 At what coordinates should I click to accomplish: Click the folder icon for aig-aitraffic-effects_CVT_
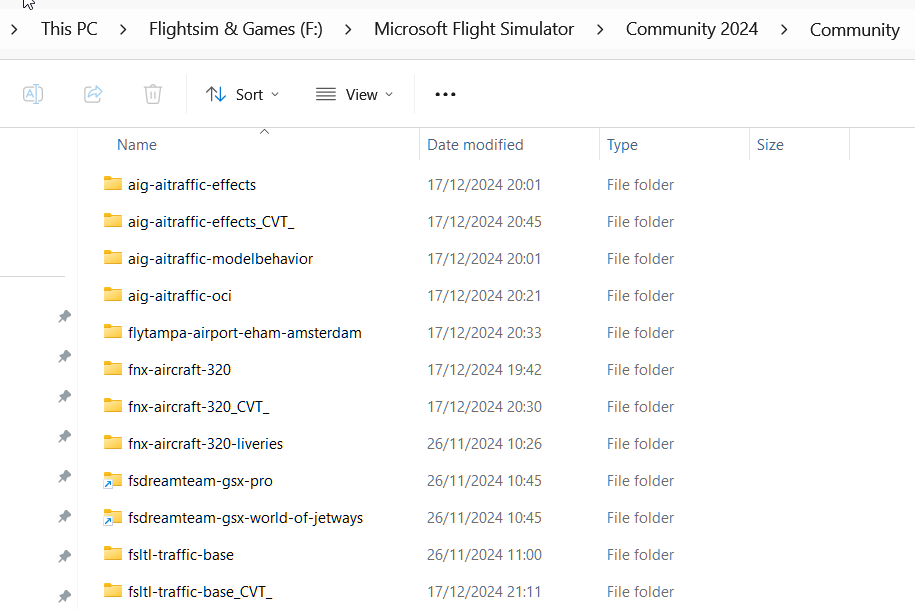pos(113,221)
